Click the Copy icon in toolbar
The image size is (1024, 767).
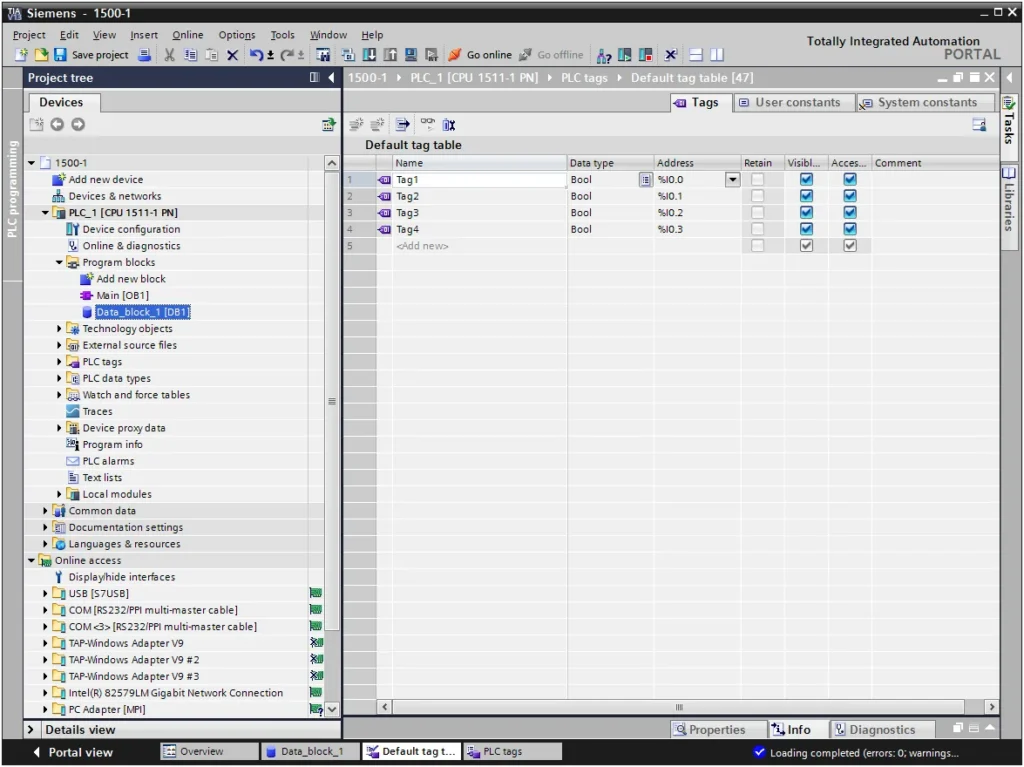(190, 55)
